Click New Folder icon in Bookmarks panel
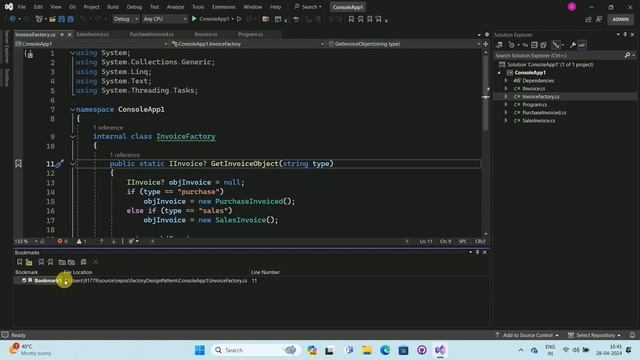 (x=29, y=262)
